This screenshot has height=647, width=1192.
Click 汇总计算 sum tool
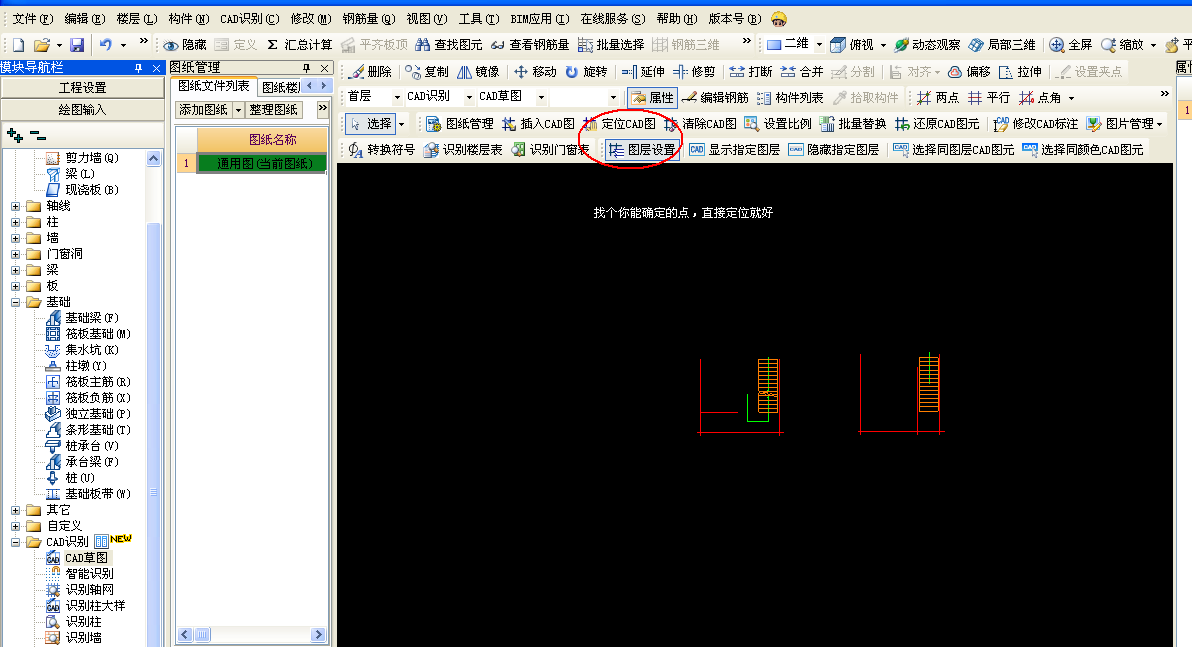click(x=300, y=45)
